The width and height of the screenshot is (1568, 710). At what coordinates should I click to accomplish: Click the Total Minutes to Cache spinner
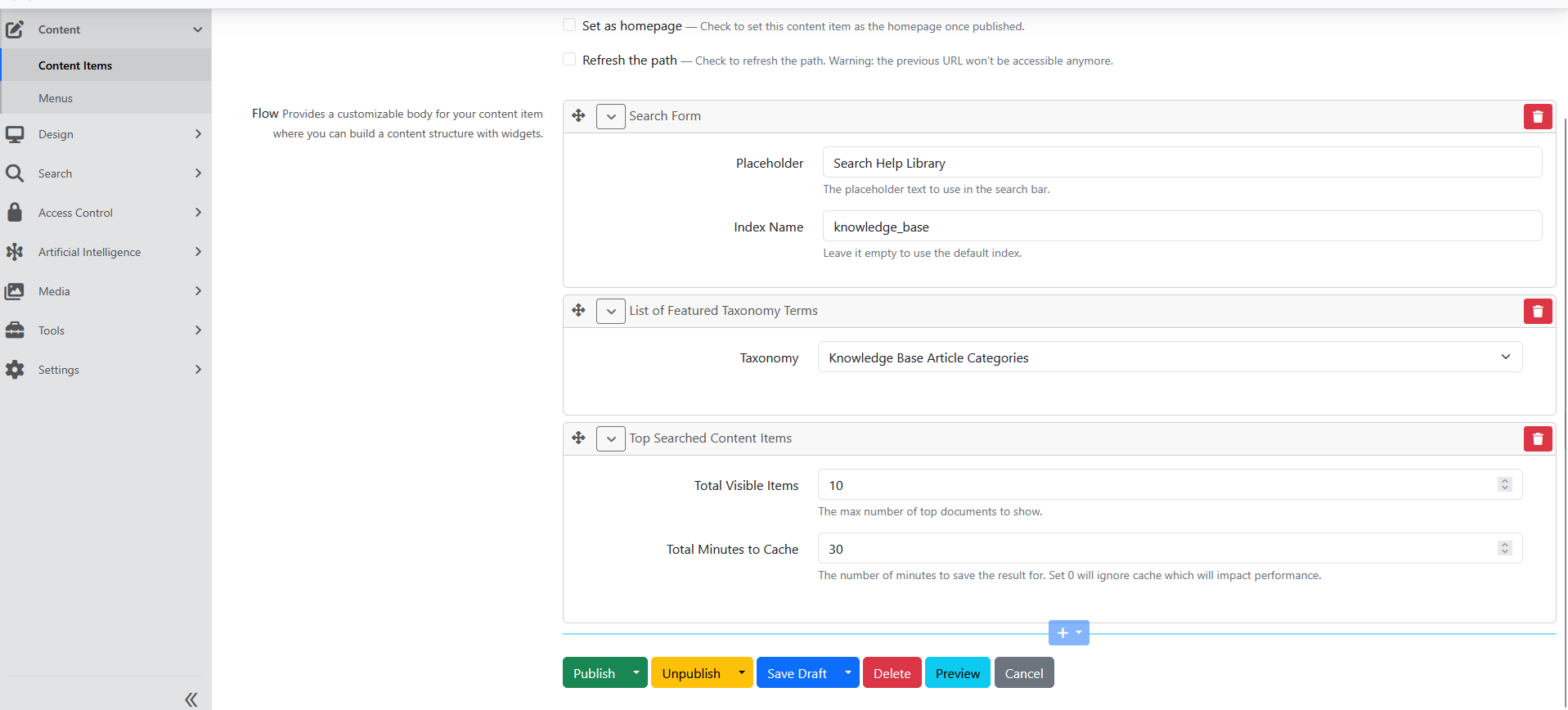1504,548
